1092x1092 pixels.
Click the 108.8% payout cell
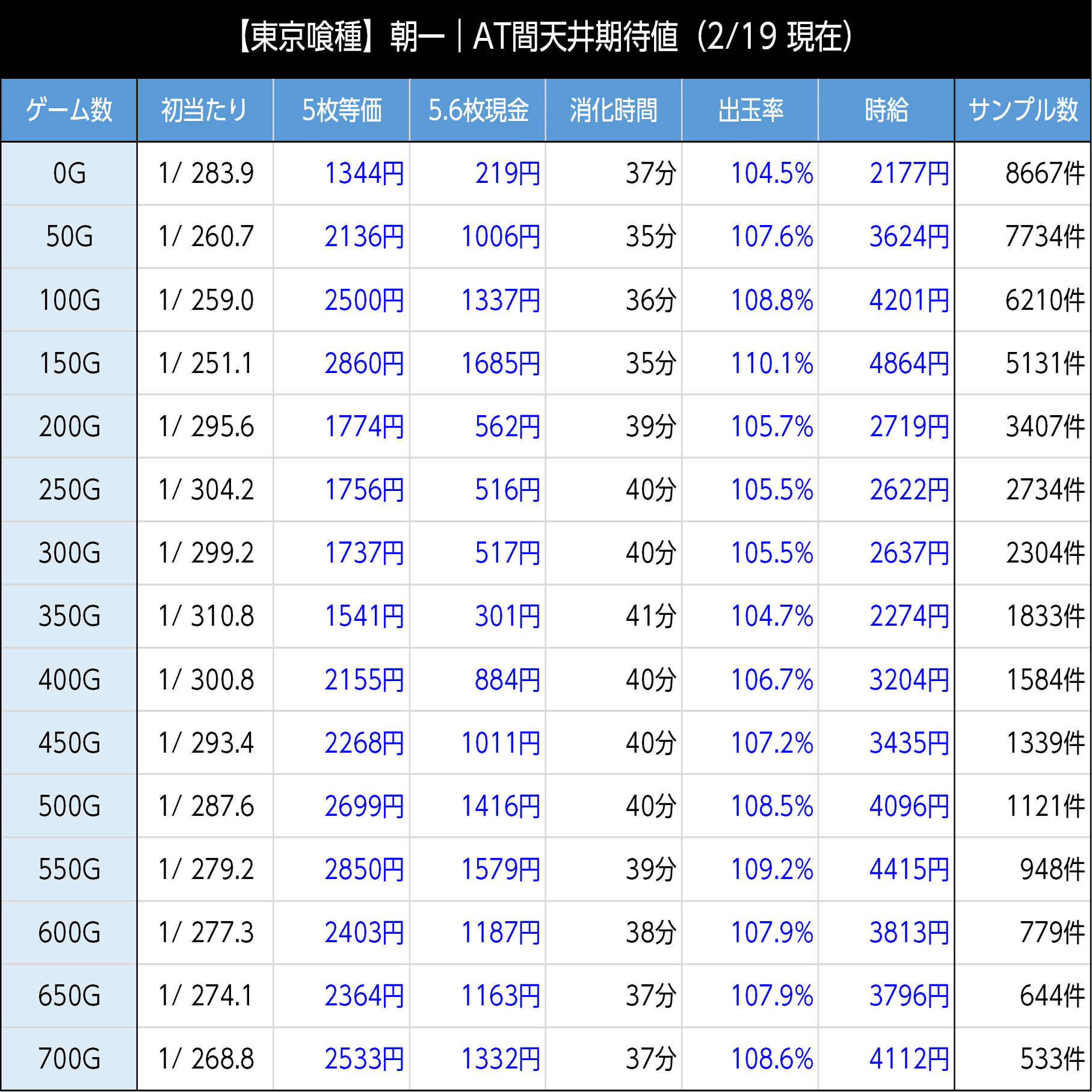tap(750, 300)
